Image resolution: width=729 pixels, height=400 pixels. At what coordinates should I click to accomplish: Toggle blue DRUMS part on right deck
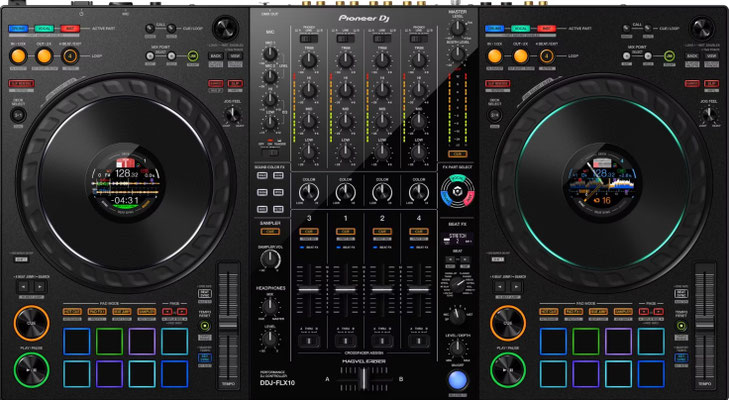(x=495, y=29)
